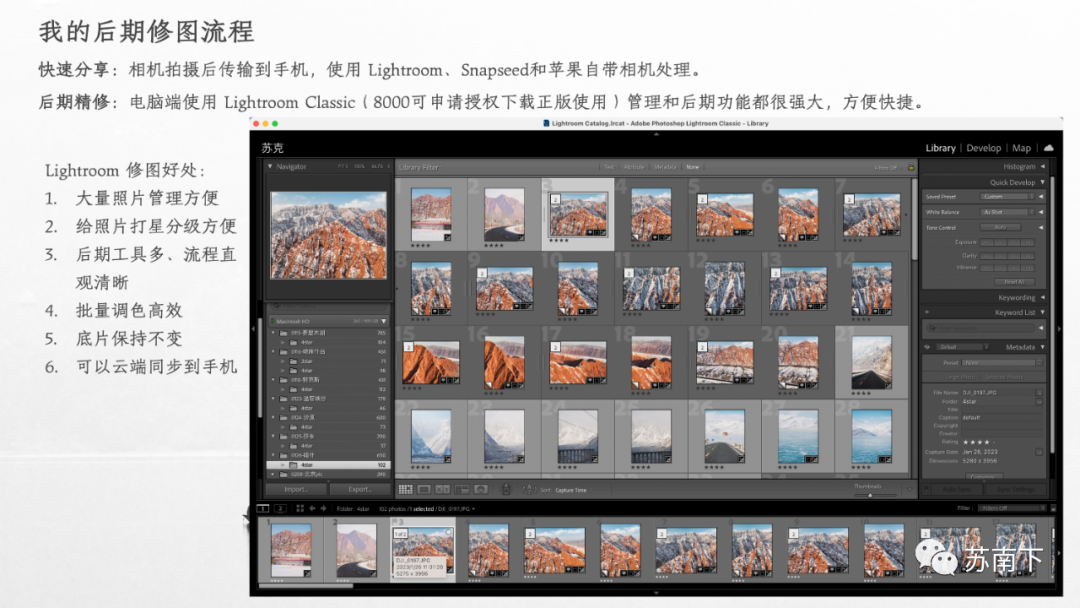Toggle the eye icon beside Metadata Default
The image size is (1080, 608).
pos(927,347)
